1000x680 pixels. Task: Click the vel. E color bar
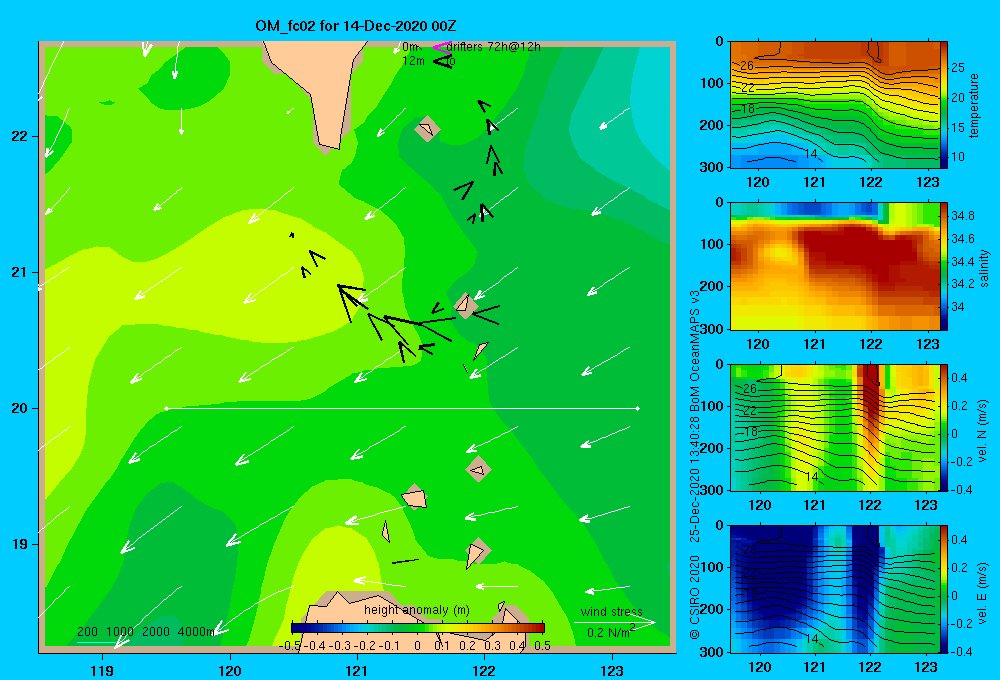click(x=944, y=589)
